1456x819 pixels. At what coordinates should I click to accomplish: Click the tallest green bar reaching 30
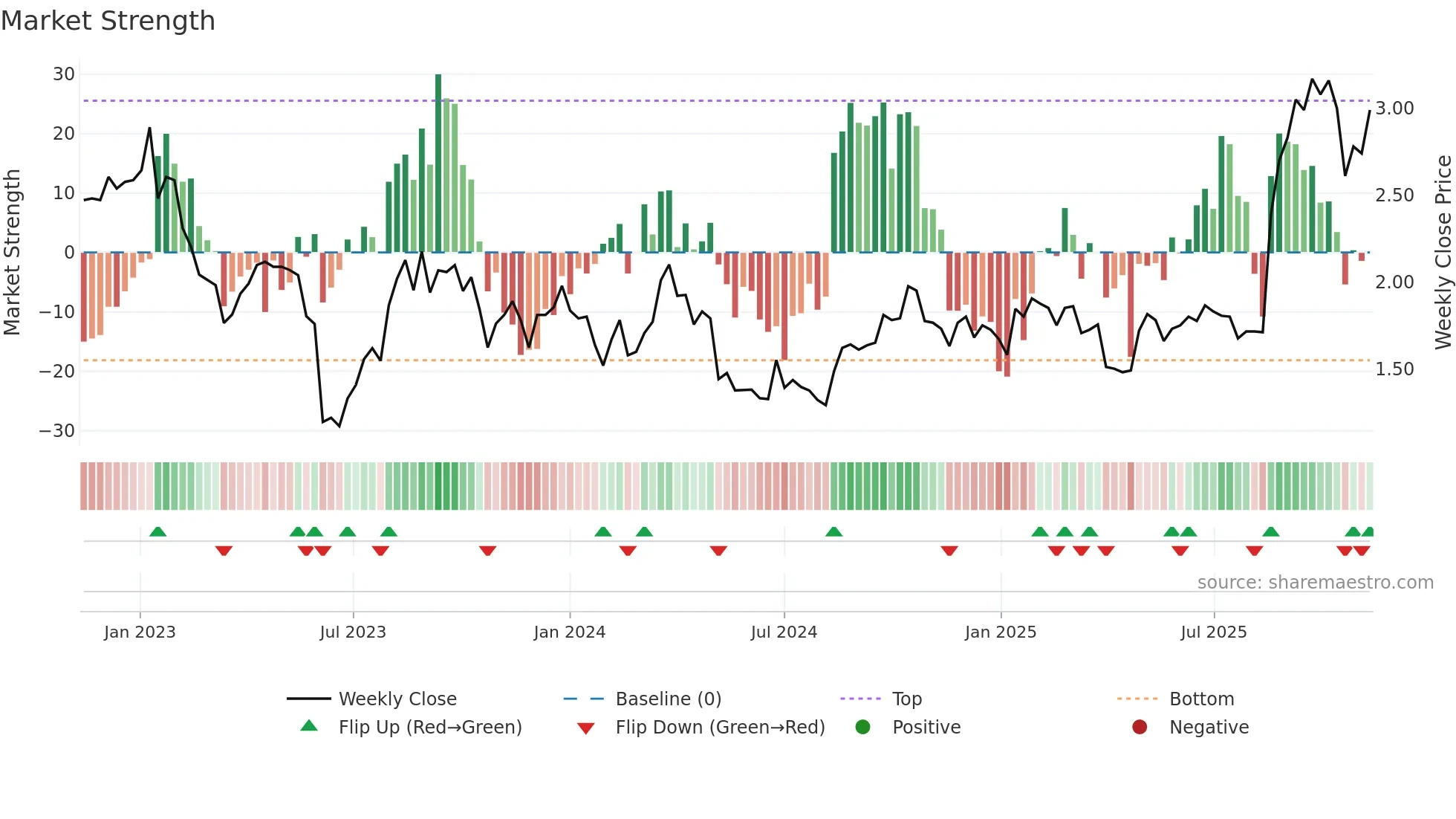coord(438,164)
